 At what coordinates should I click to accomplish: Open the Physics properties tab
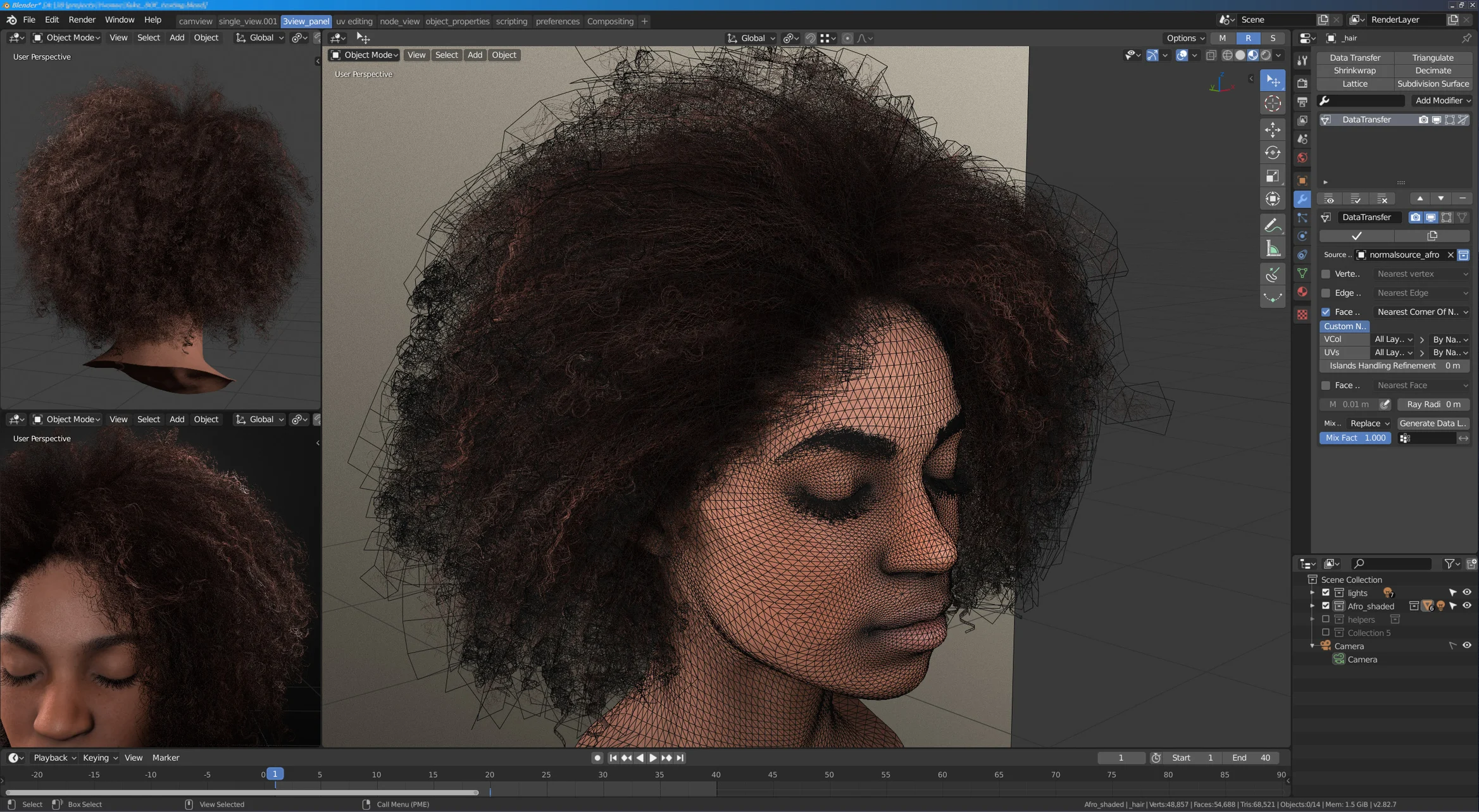point(1302,236)
